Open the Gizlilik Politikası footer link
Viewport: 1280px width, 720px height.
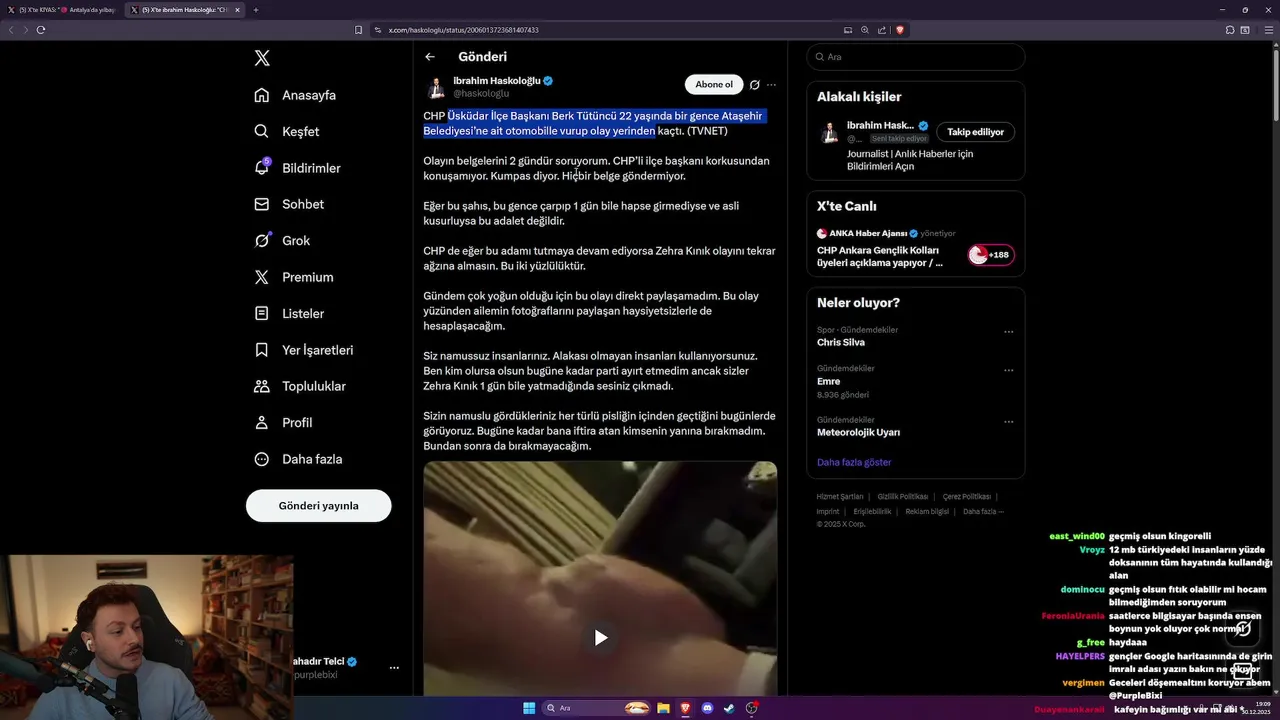coord(903,497)
